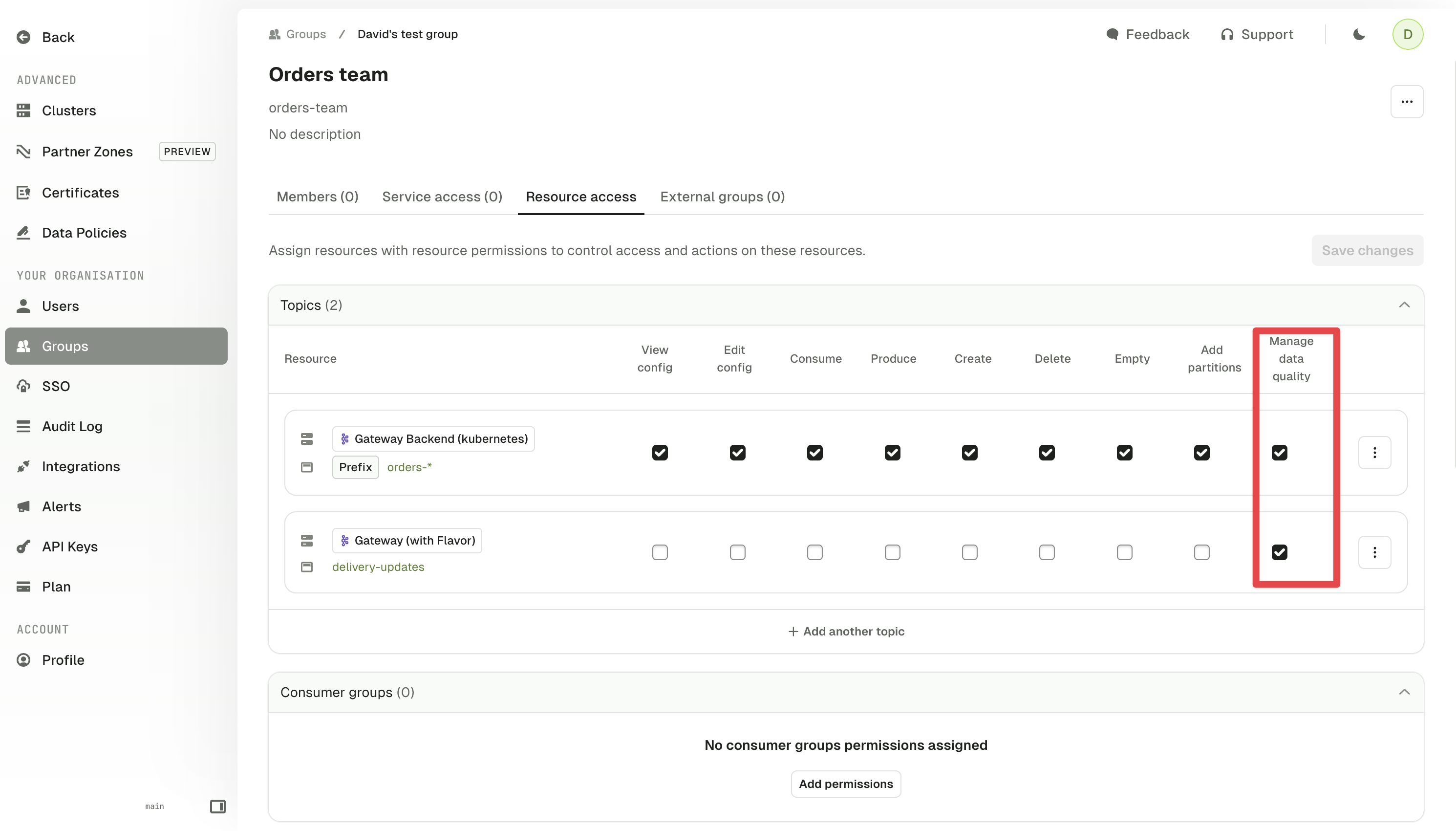
Task: Click the Profile circle icon
Action: coord(23,660)
